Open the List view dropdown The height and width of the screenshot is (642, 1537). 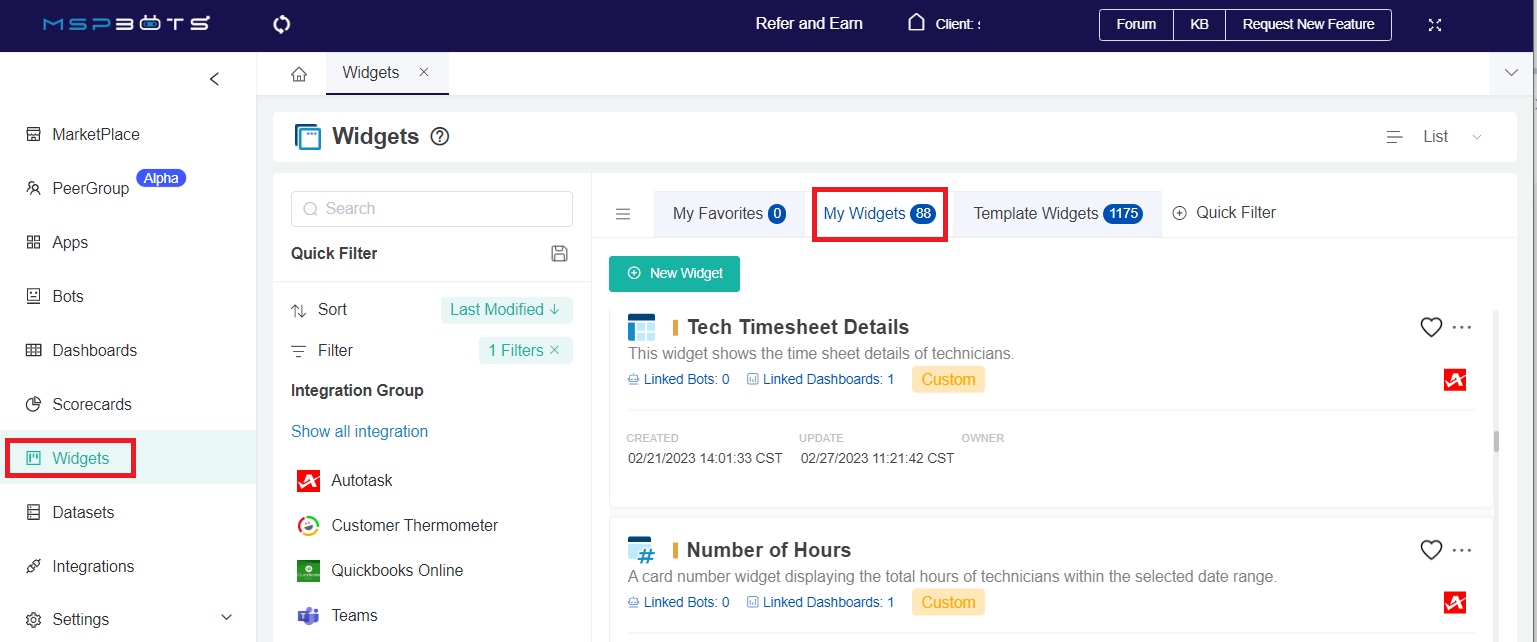point(1435,137)
